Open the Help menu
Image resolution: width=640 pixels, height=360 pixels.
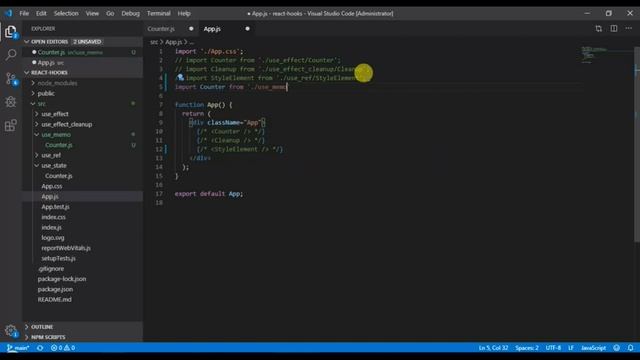pyautogui.click(x=184, y=13)
